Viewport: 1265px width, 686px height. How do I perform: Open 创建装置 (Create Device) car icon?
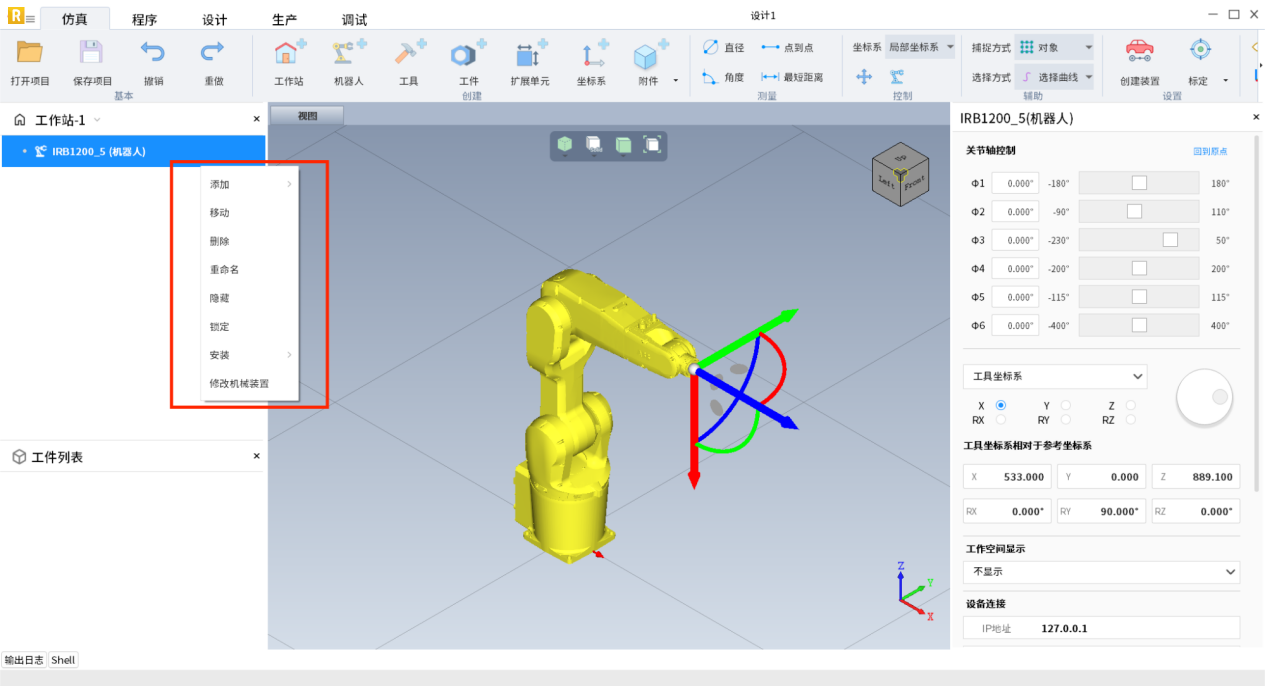[1139, 54]
